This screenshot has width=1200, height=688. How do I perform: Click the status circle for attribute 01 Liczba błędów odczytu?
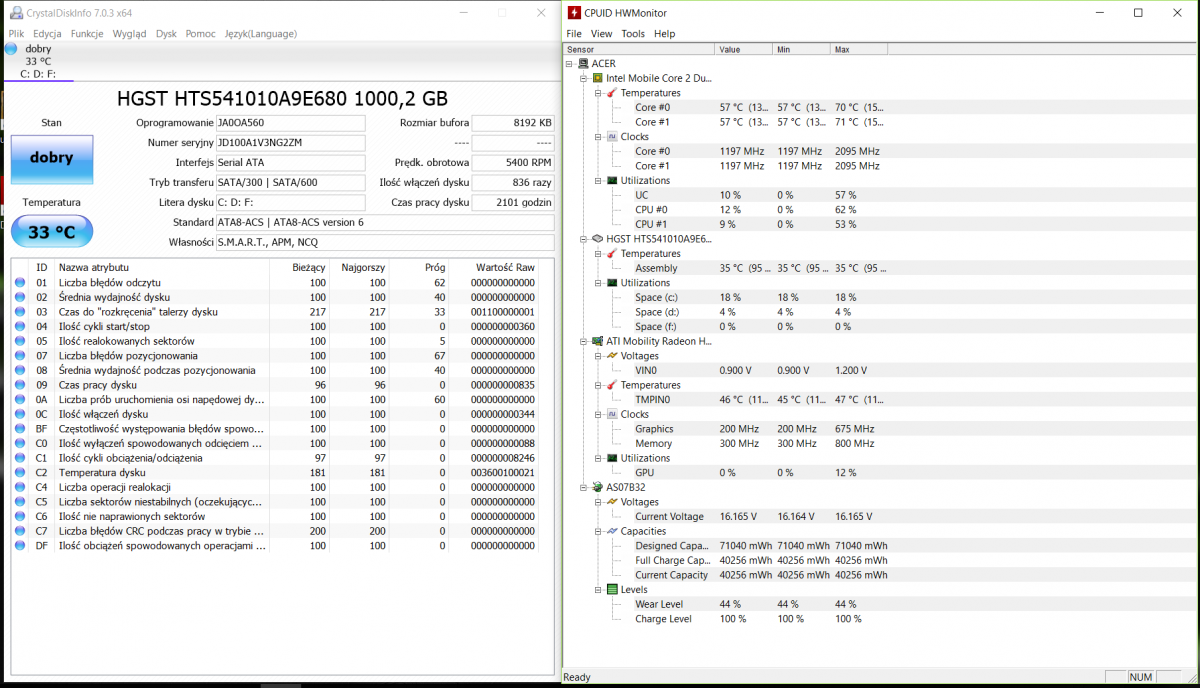pyautogui.click(x=20, y=283)
